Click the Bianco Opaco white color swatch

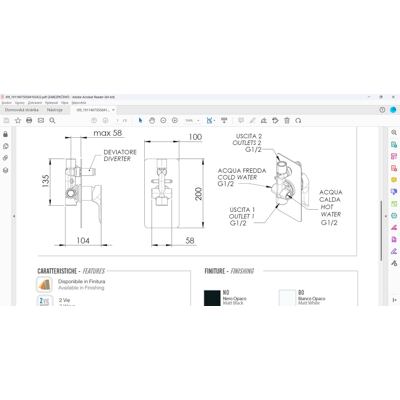pos(287,298)
